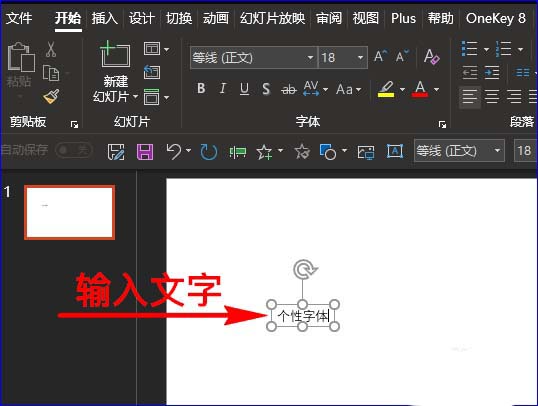Image resolution: width=538 pixels, height=406 pixels.
Task: Select the Format Painter brush
Action: [x=51, y=96]
